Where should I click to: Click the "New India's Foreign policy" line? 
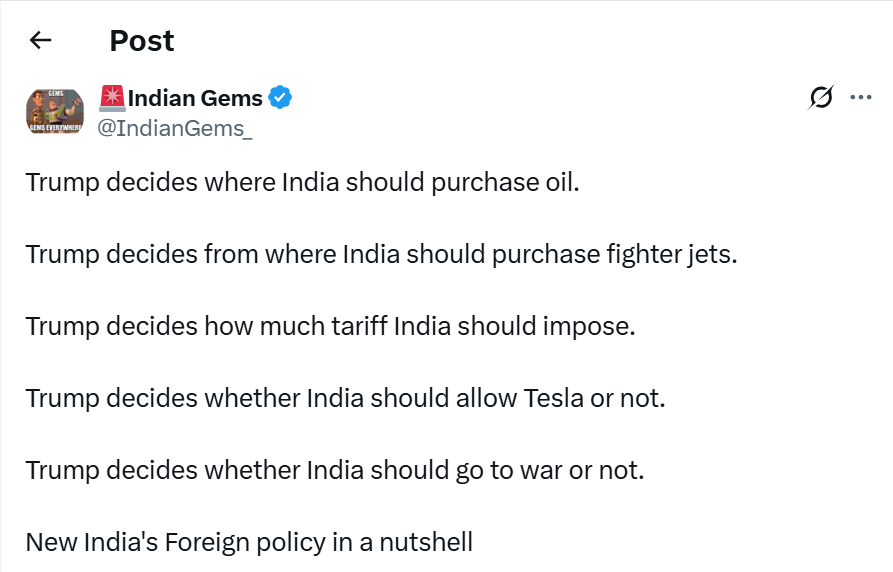[x=249, y=543]
